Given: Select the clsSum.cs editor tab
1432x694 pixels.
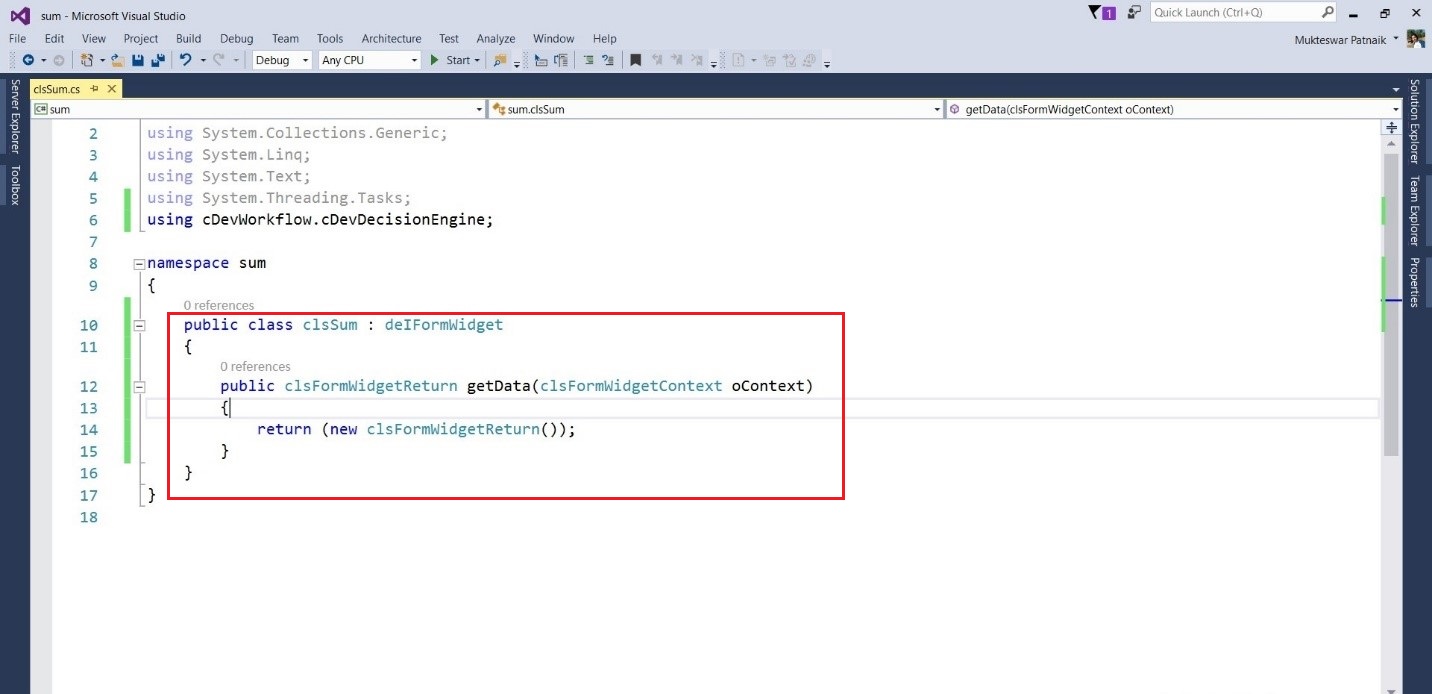Looking at the screenshot, I should click(x=57, y=89).
